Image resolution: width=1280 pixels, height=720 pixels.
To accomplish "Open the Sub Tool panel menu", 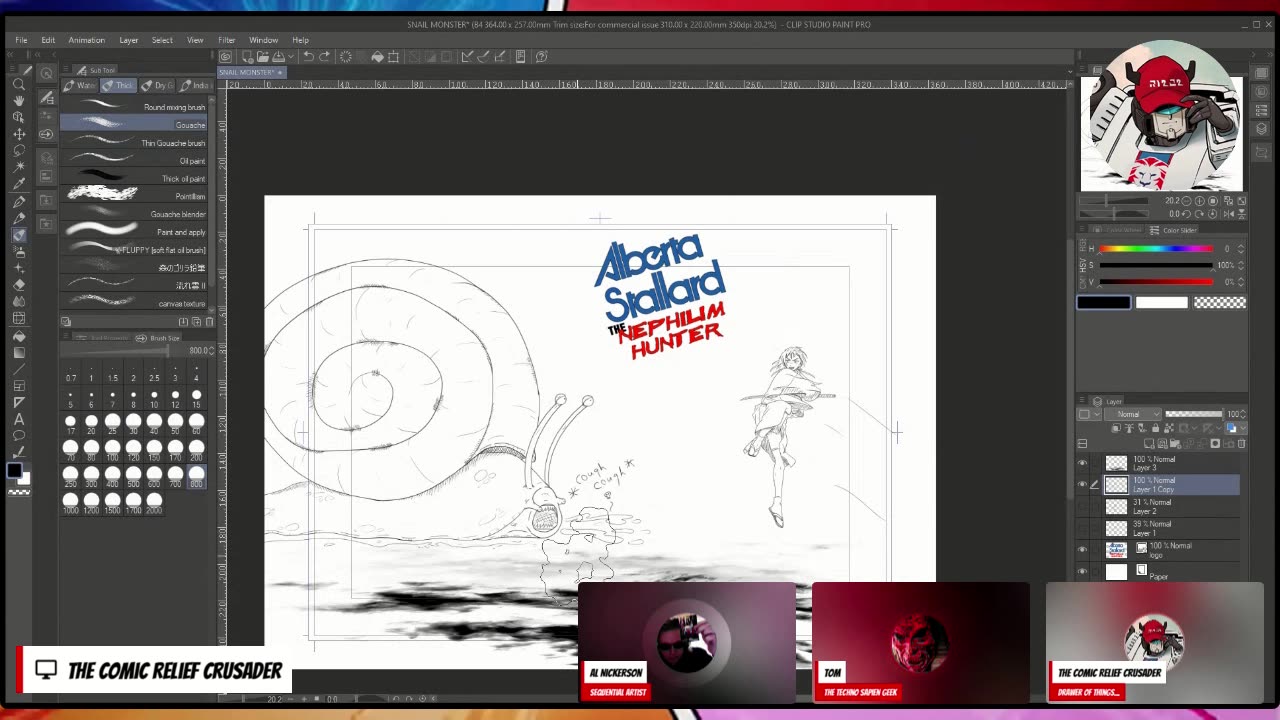I will (66, 70).
